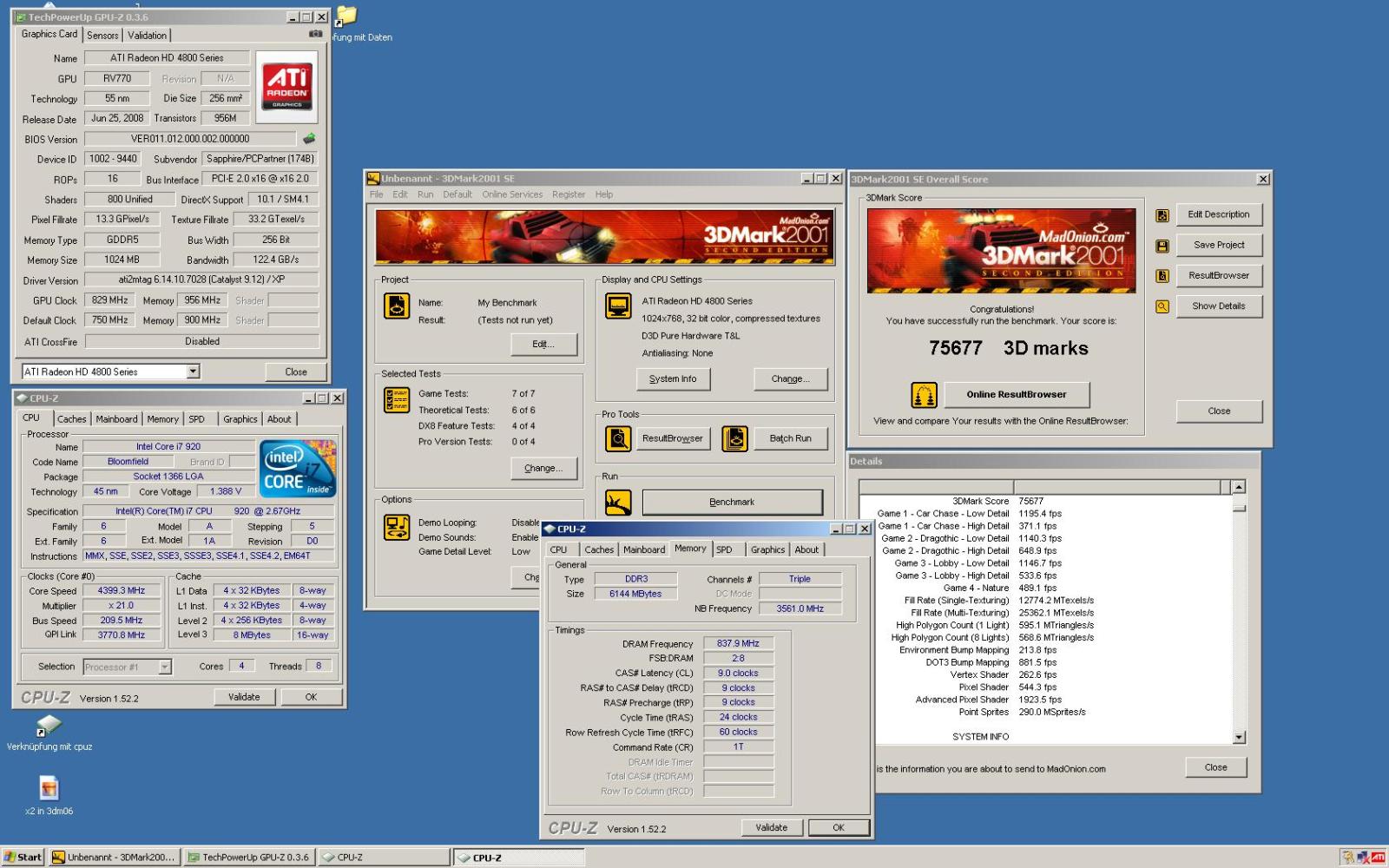Open the Validation tab in GPU-Z

coord(147,36)
